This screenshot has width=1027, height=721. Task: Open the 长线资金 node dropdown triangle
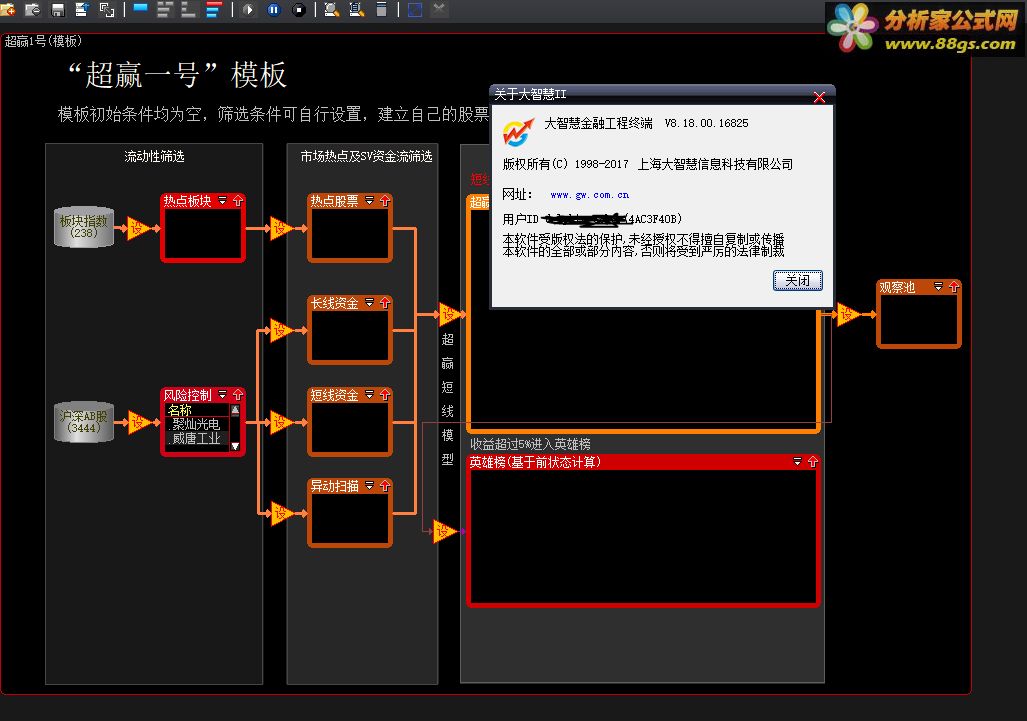[x=369, y=303]
